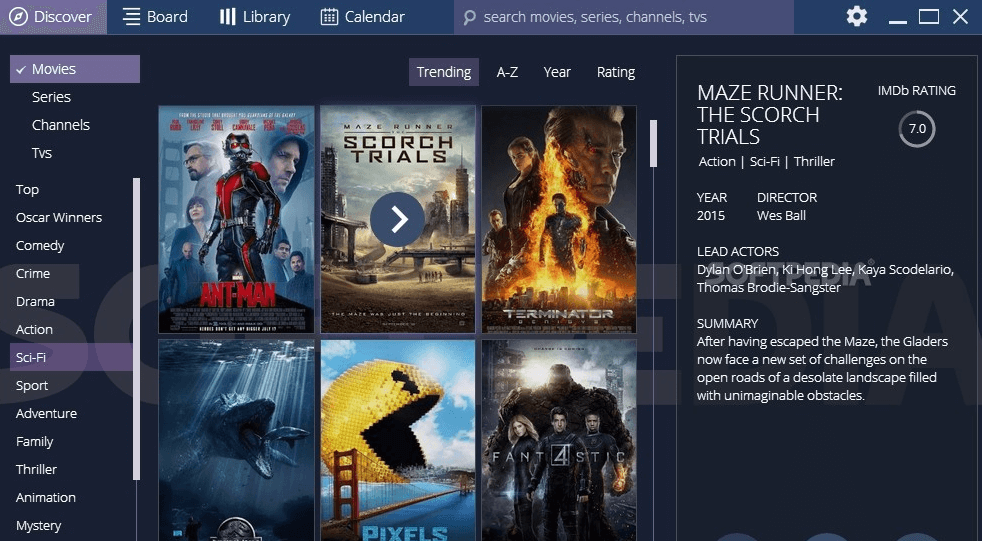
Task: Click the LEAD ACTORS heading
Action: [x=738, y=252]
